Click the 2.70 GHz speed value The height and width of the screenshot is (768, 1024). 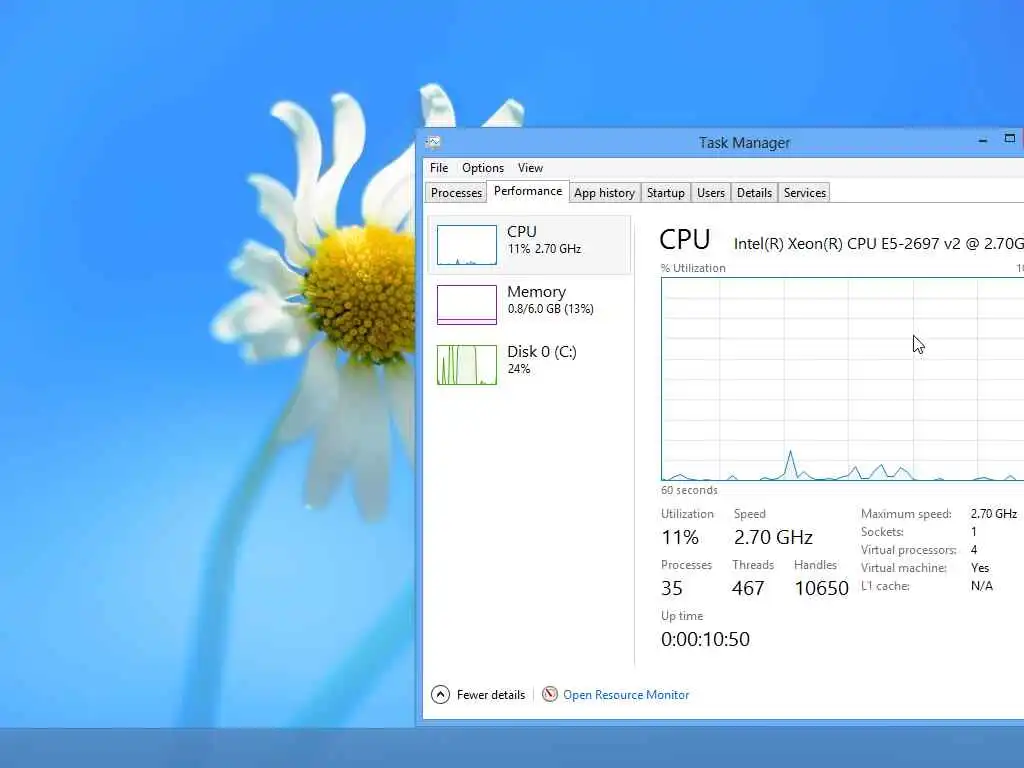click(773, 537)
